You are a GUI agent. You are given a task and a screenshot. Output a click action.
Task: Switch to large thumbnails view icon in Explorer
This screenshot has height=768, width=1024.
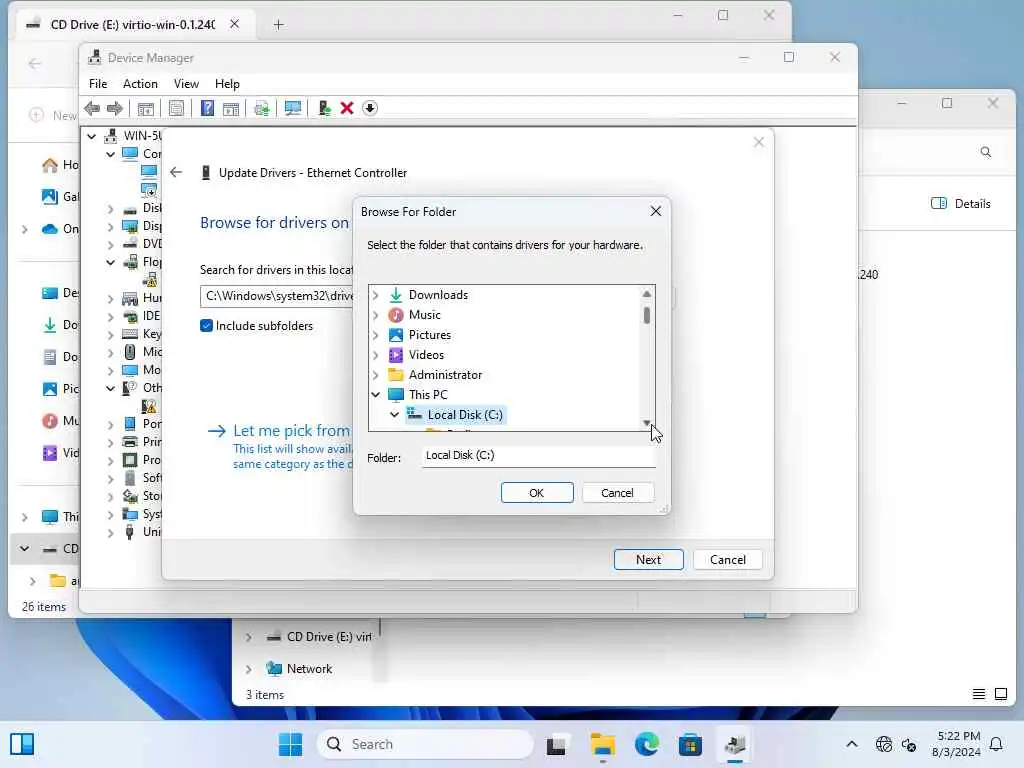pos(1000,694)
